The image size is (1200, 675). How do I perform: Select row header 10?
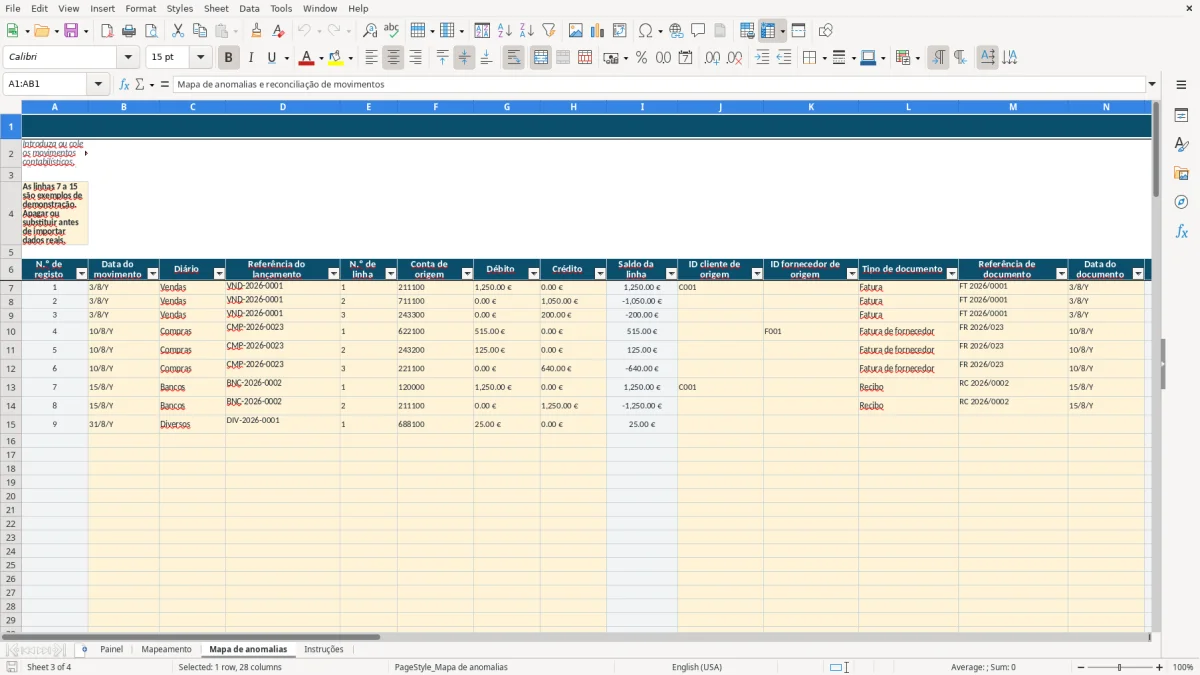coord(11,331)
